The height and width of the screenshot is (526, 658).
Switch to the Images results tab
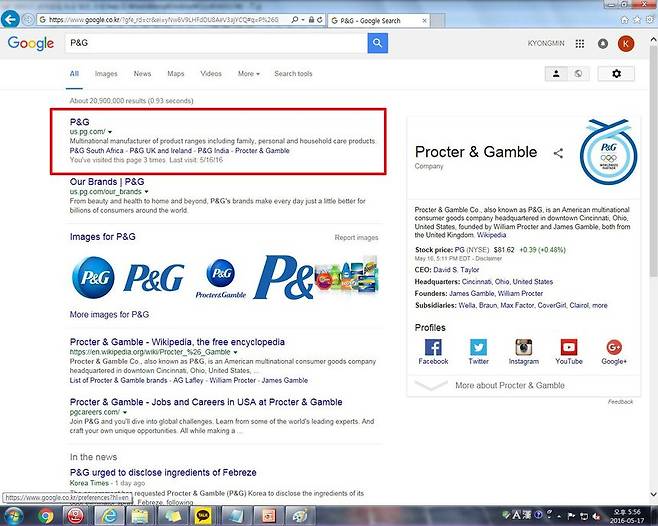click(x=106, y=74)
